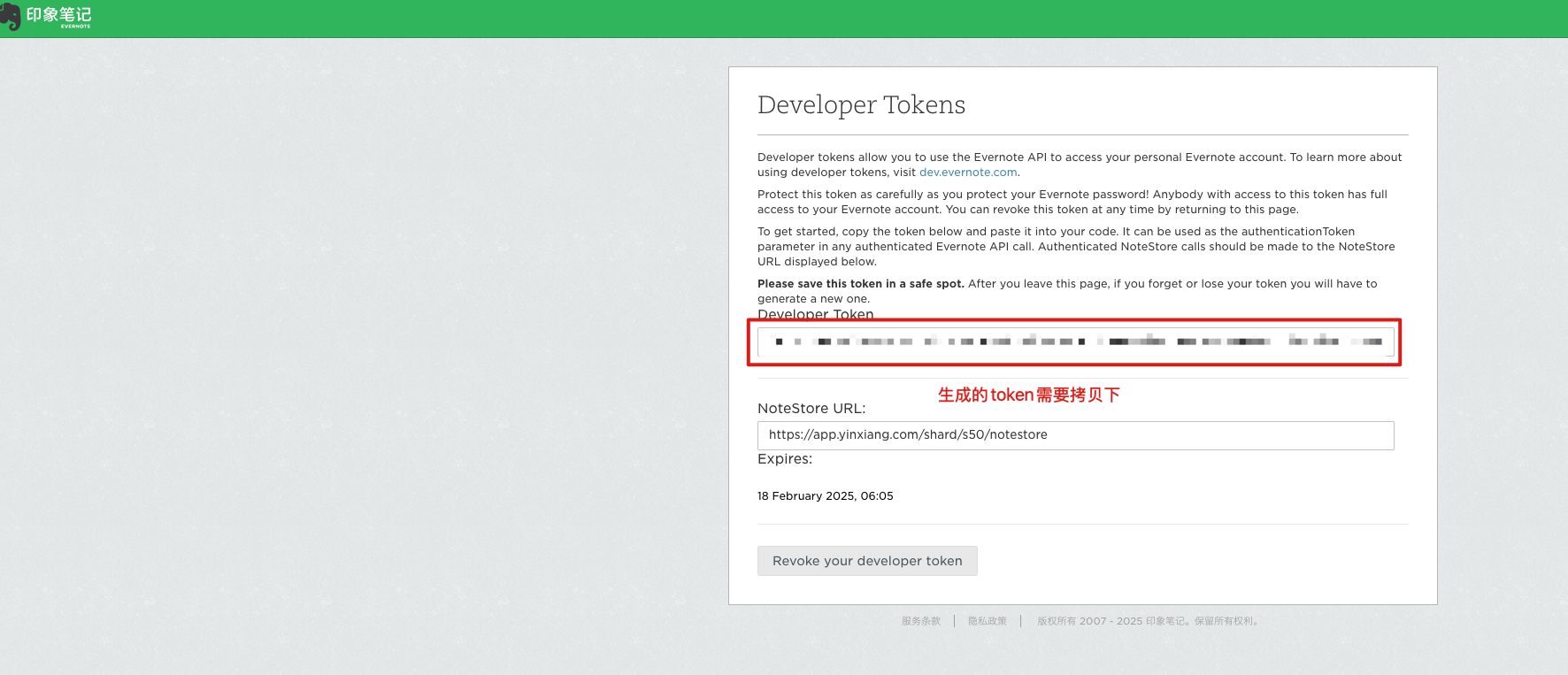Open the dev.evernote.com link

click(x=967, y=173)
